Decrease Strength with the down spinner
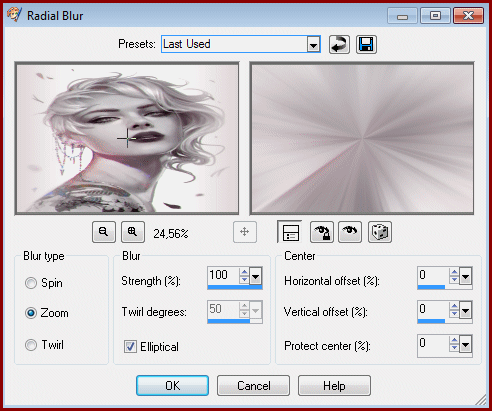492x411 pixels. click(244, 280)
